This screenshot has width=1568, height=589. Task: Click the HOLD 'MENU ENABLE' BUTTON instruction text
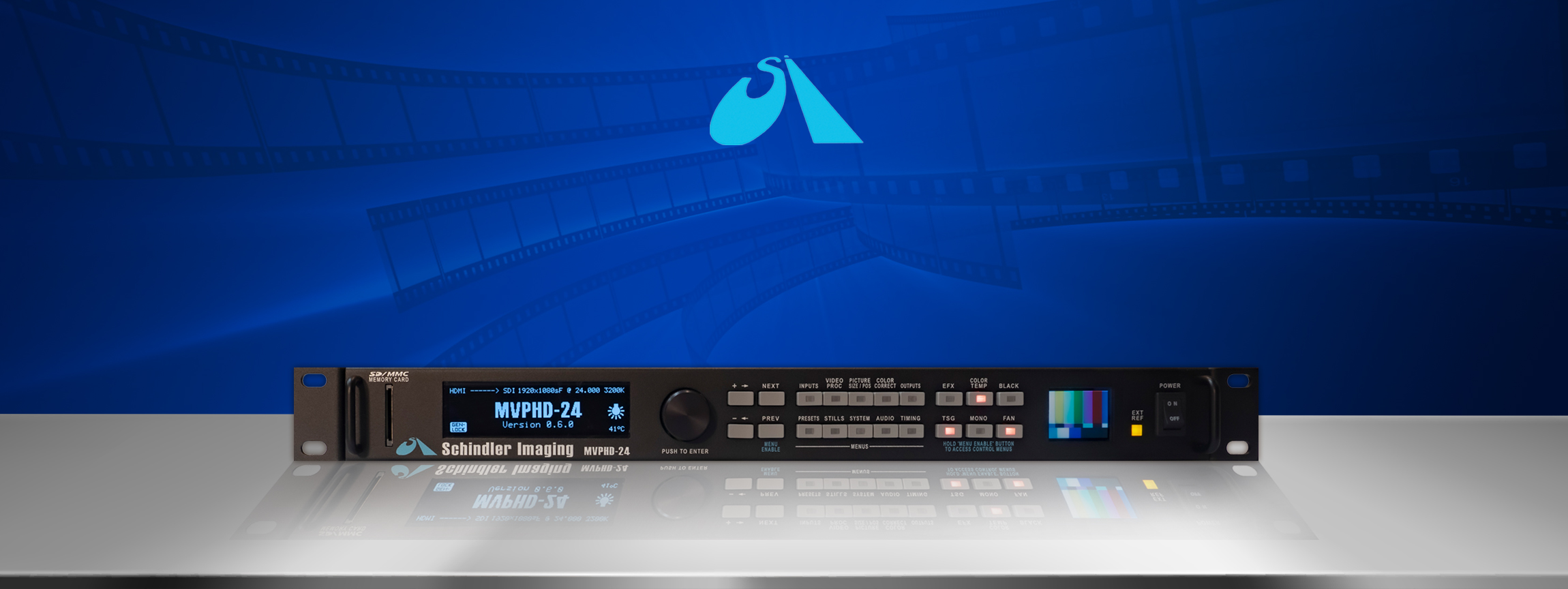978,447
